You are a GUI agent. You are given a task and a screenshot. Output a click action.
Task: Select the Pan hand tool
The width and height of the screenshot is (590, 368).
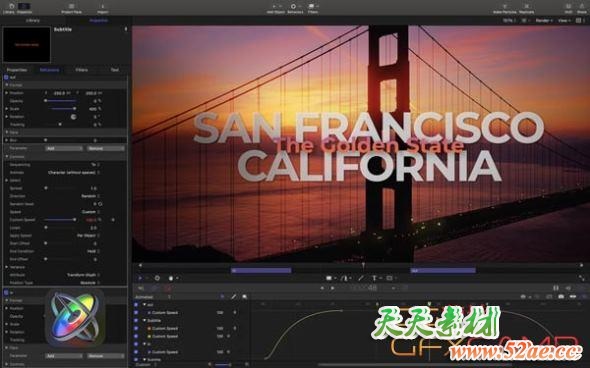coord(171,278)
